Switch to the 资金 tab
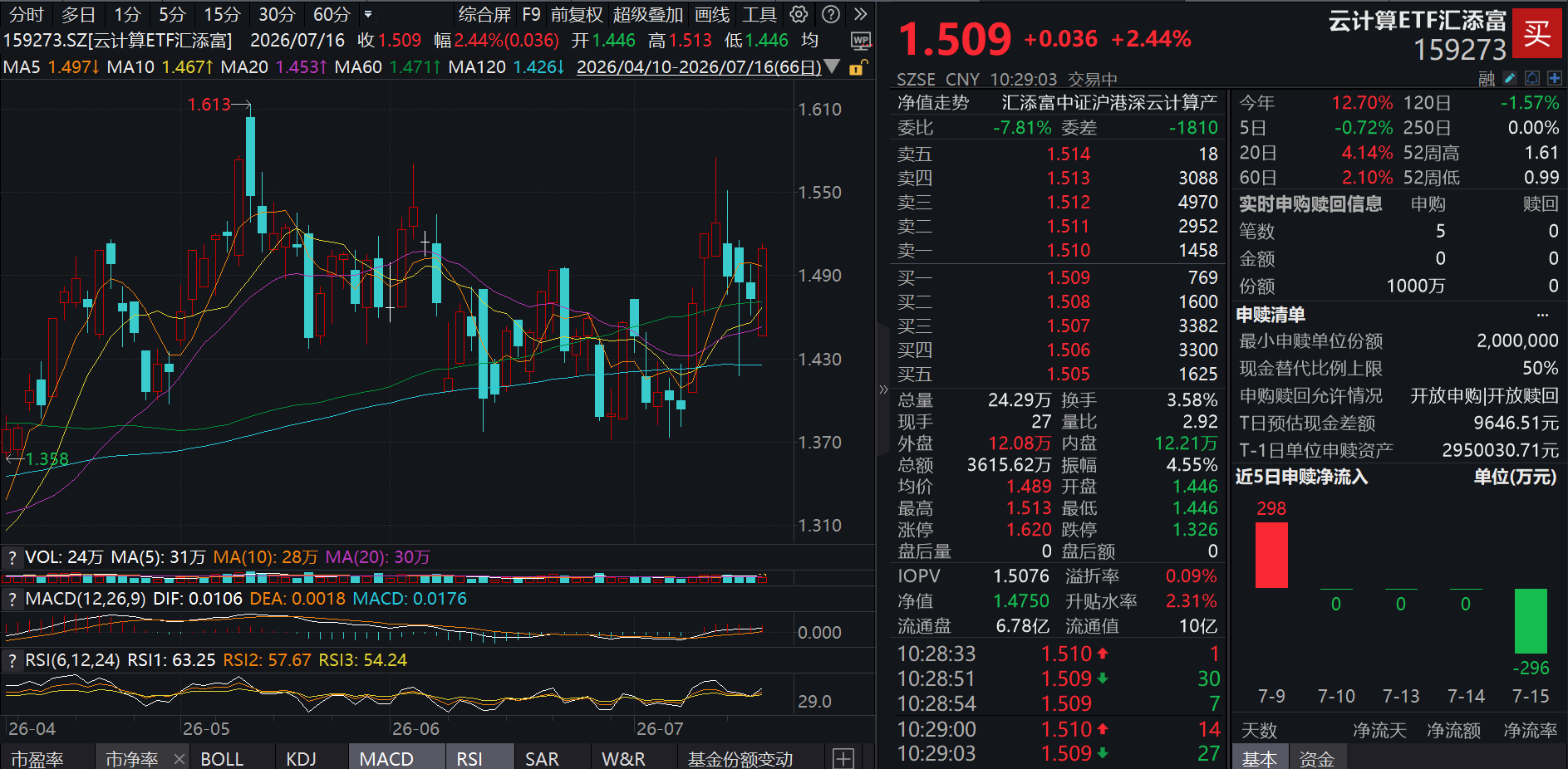This screenshot has height=769, width=1568. (1316, 758)
